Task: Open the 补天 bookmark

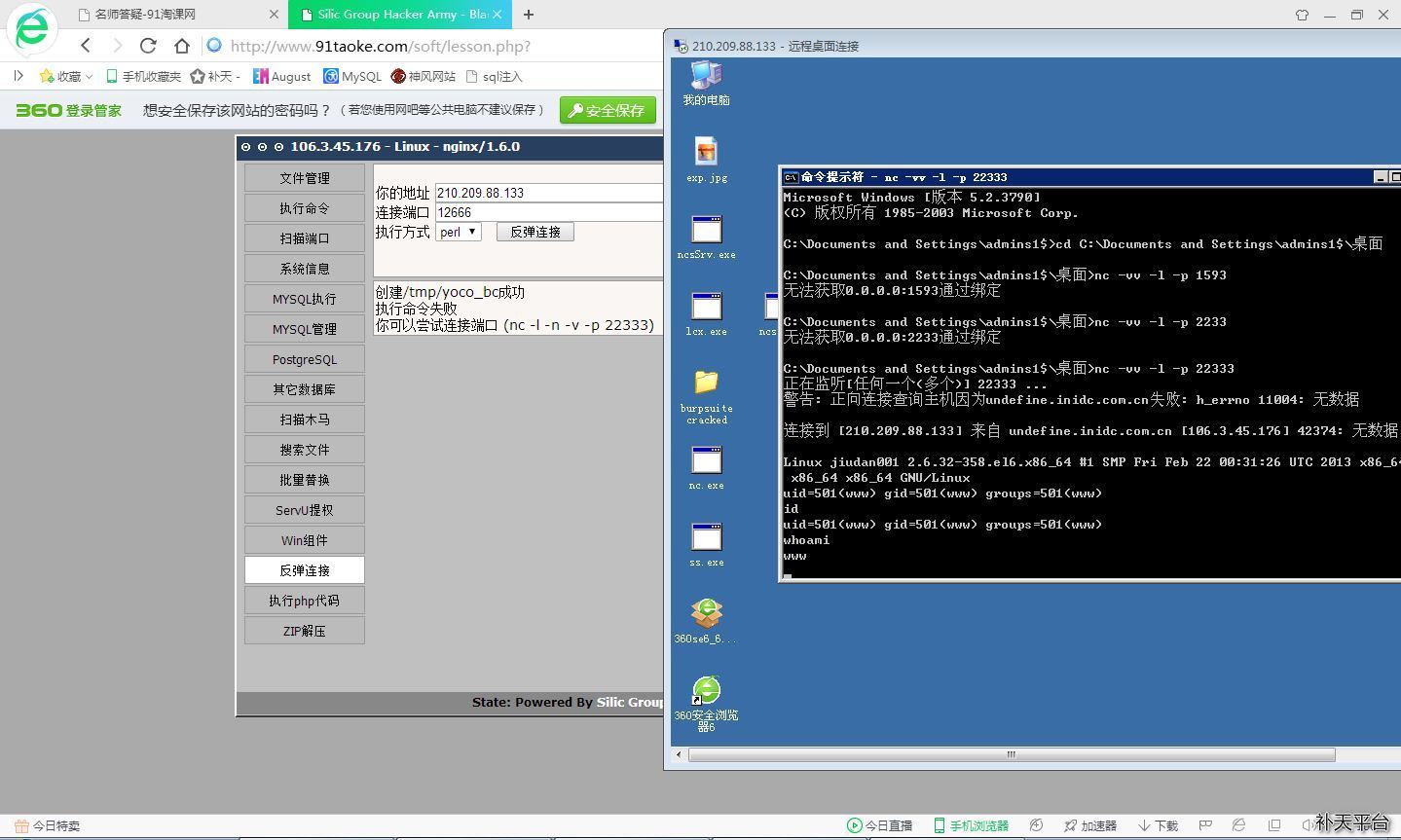Action: tap(214, 76)
